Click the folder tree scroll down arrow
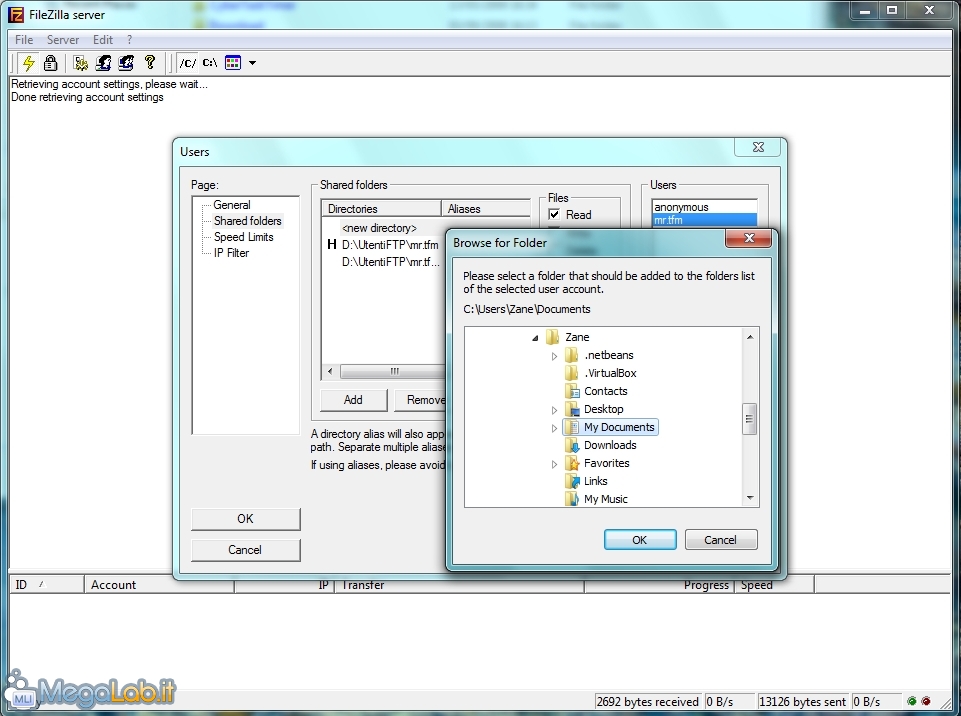961x716 pixels. pyautogui.click(x=750, y=498)
